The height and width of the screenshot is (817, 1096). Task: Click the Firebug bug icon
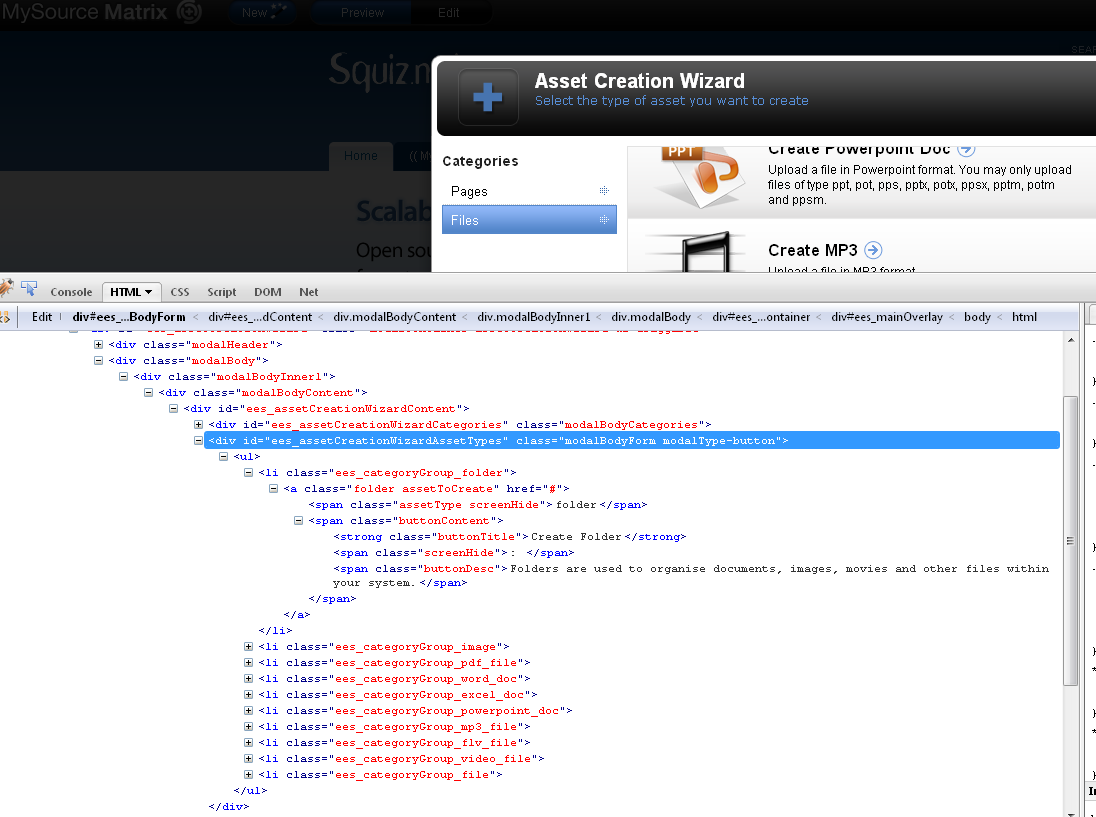click(x=6, y=290)
